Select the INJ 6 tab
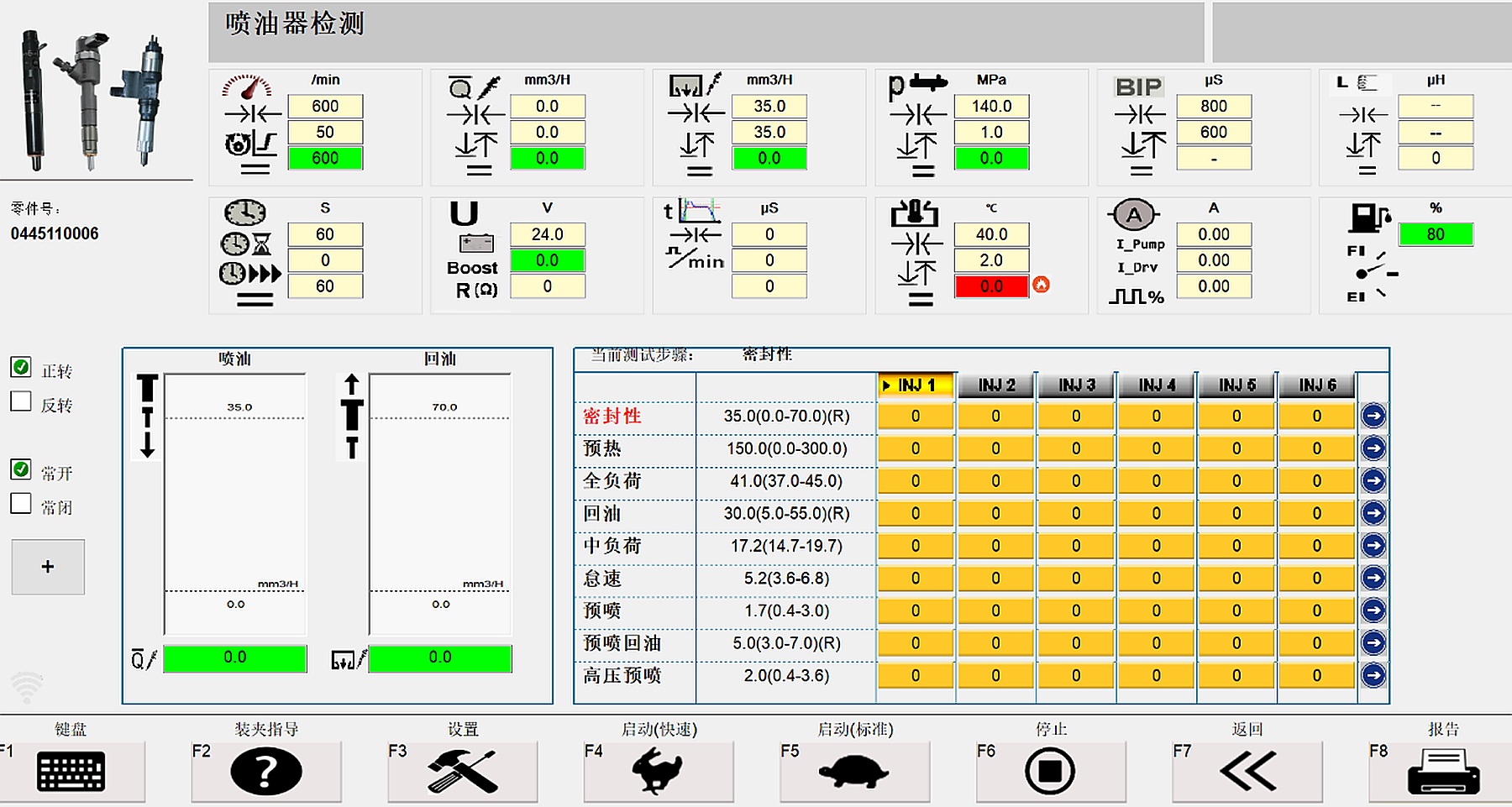The width and height of the screenshot is (1512, 807). point(1317,385)
